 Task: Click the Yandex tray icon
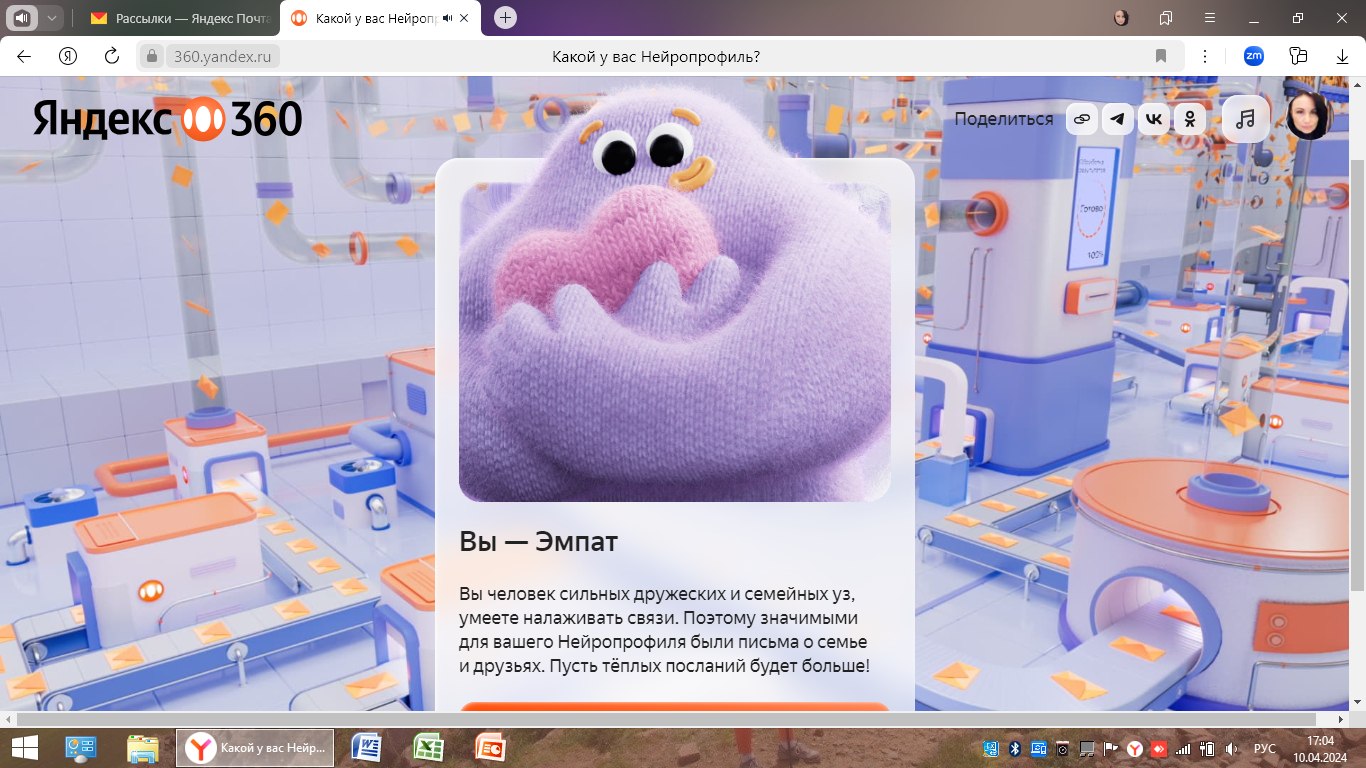(1135, 748)
